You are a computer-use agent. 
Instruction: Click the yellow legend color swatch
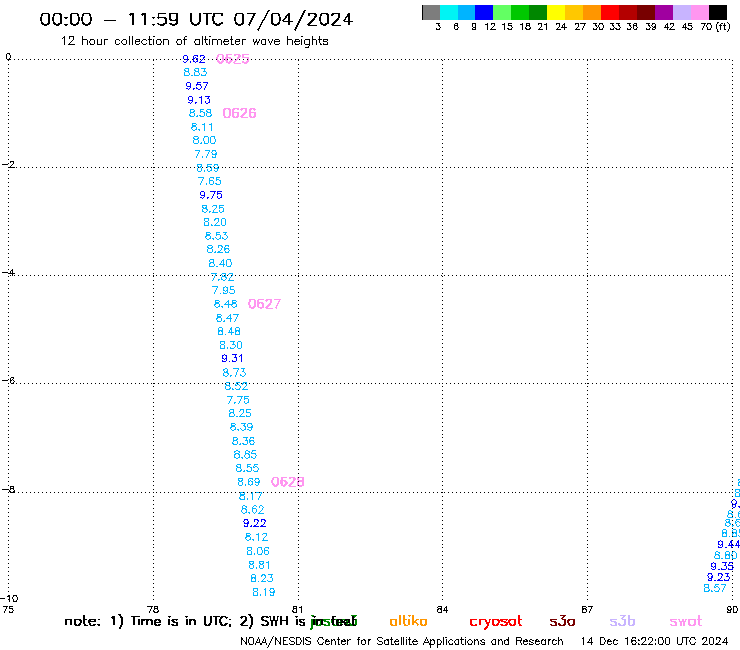pyautogui.click(x=556, y=12)
